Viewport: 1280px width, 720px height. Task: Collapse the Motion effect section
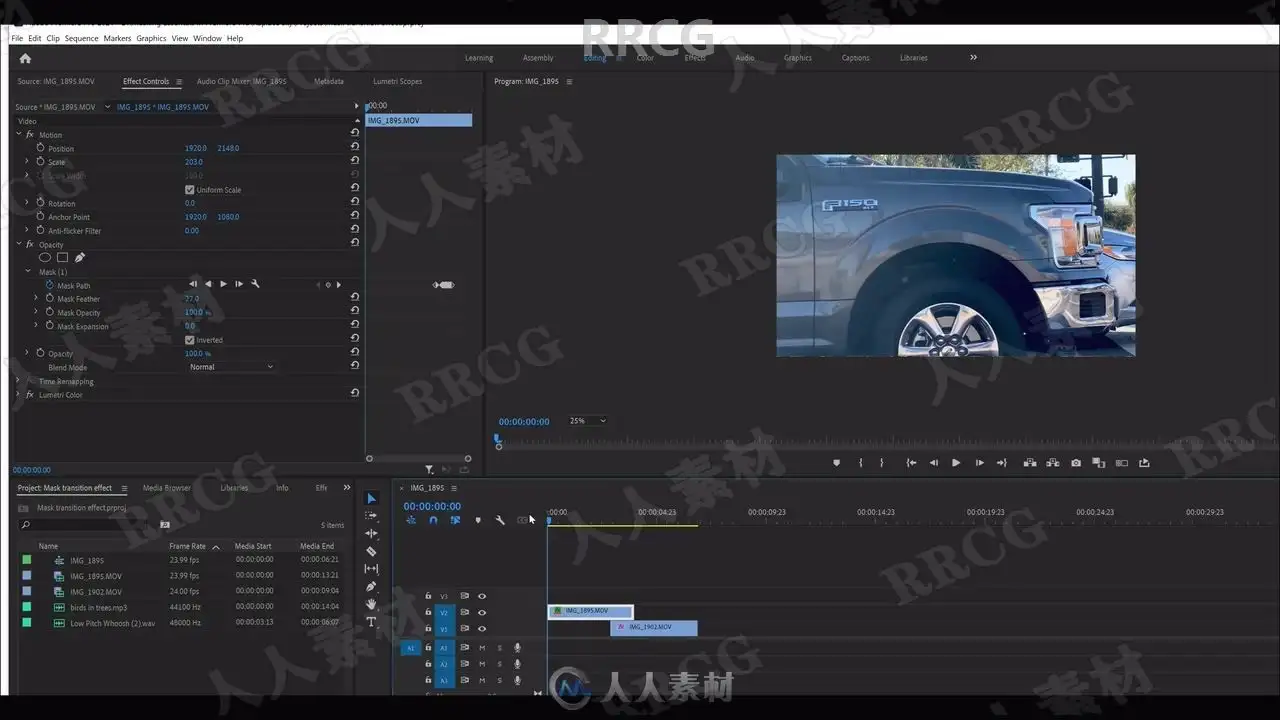pos(19,134)
